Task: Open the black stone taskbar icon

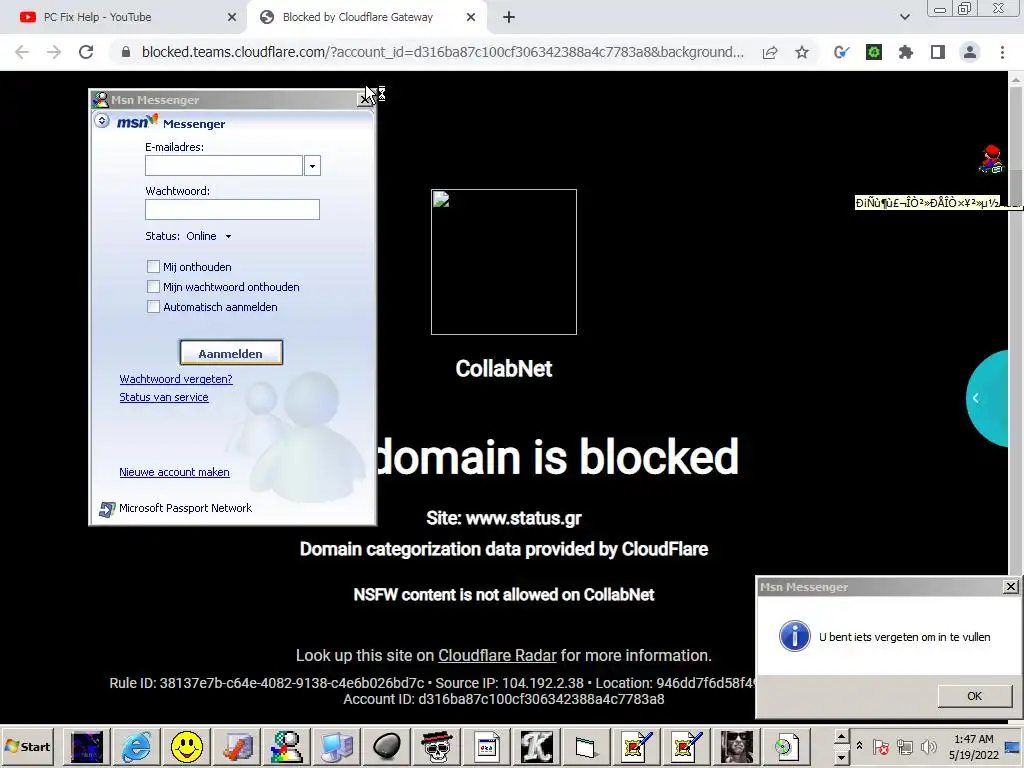Action: click(387, 746)
